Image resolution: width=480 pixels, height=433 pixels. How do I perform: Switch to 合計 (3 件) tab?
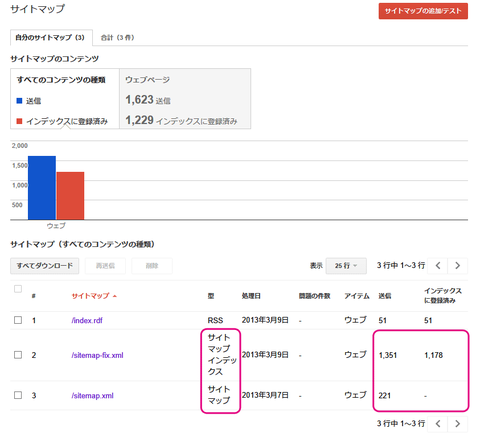[117, 37]
